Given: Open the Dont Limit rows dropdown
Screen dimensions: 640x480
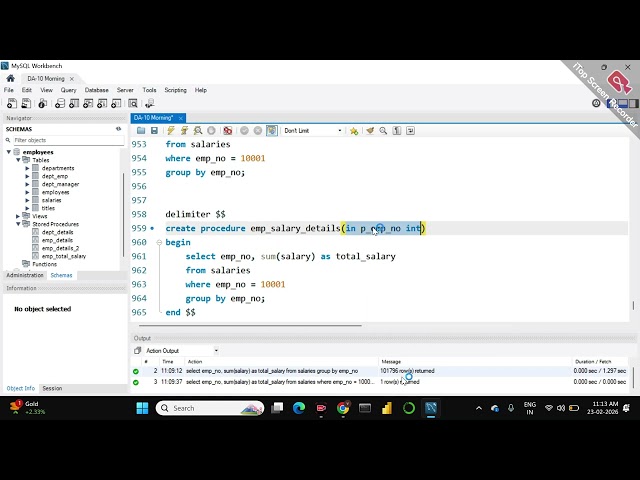Looking at the screenshot, I should tap(313, 131).
